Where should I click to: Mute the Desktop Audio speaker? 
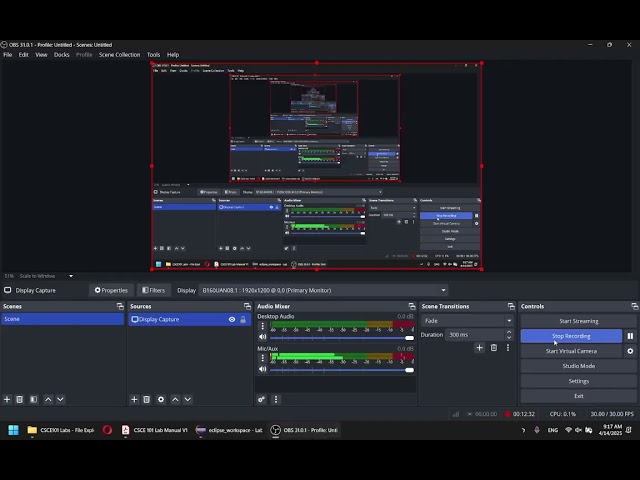[x=263, y=338]
